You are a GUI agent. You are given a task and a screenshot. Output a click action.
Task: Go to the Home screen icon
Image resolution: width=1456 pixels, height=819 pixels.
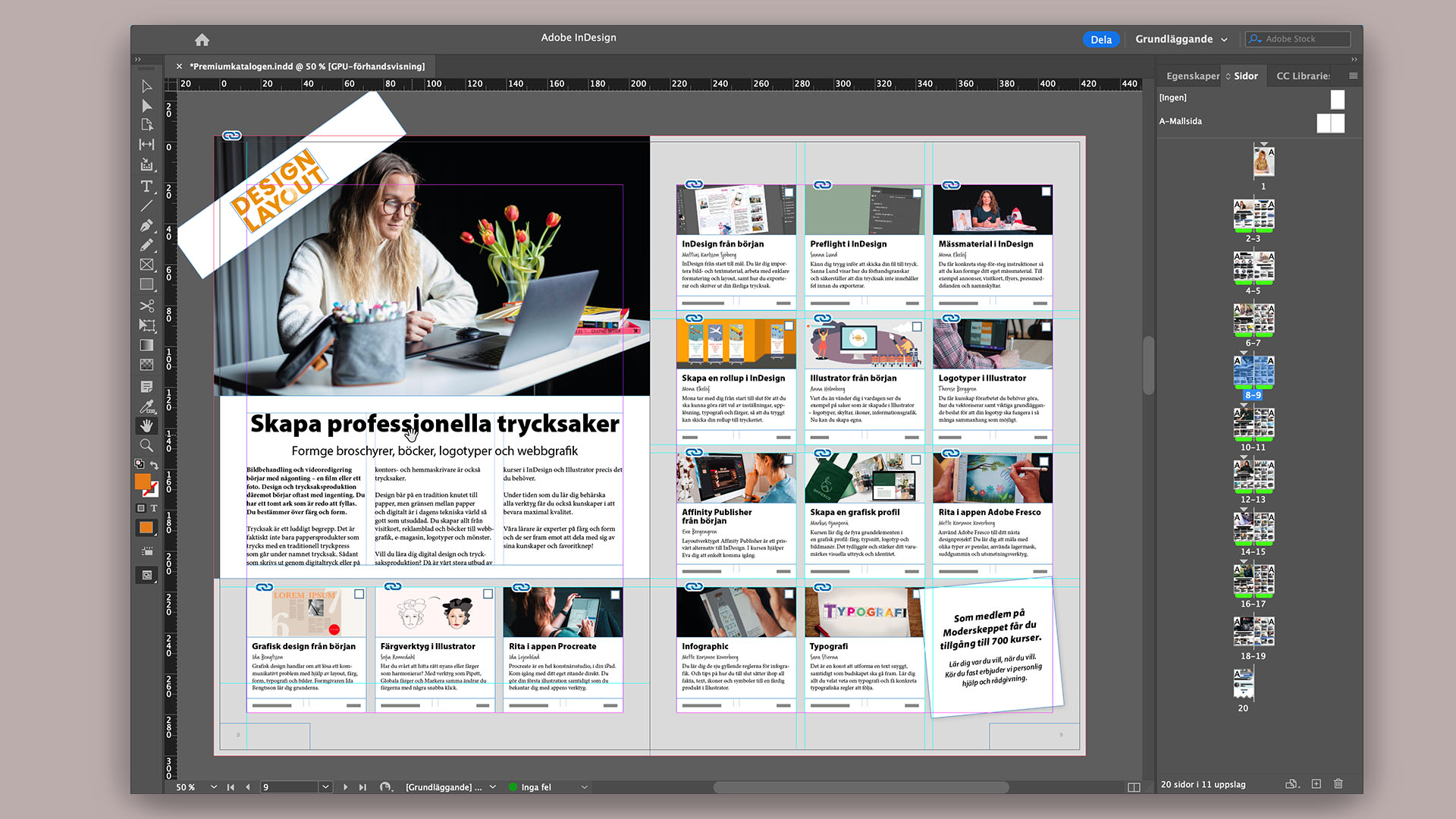[202, 39]
